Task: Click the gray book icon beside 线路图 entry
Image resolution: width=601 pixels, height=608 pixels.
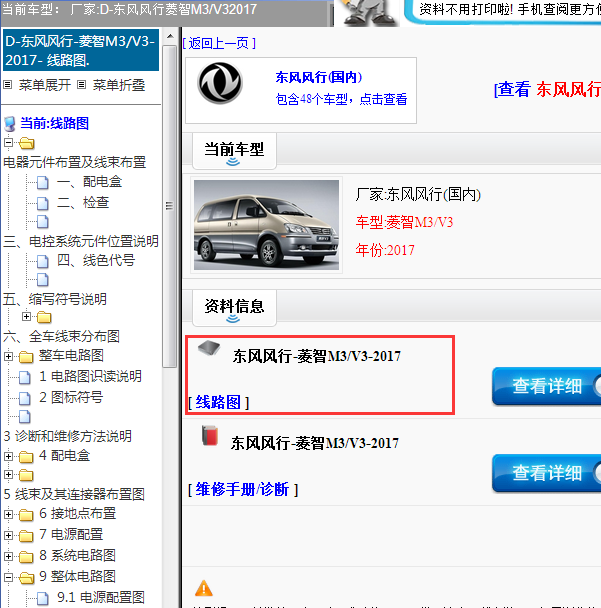Action: [209, 348]
